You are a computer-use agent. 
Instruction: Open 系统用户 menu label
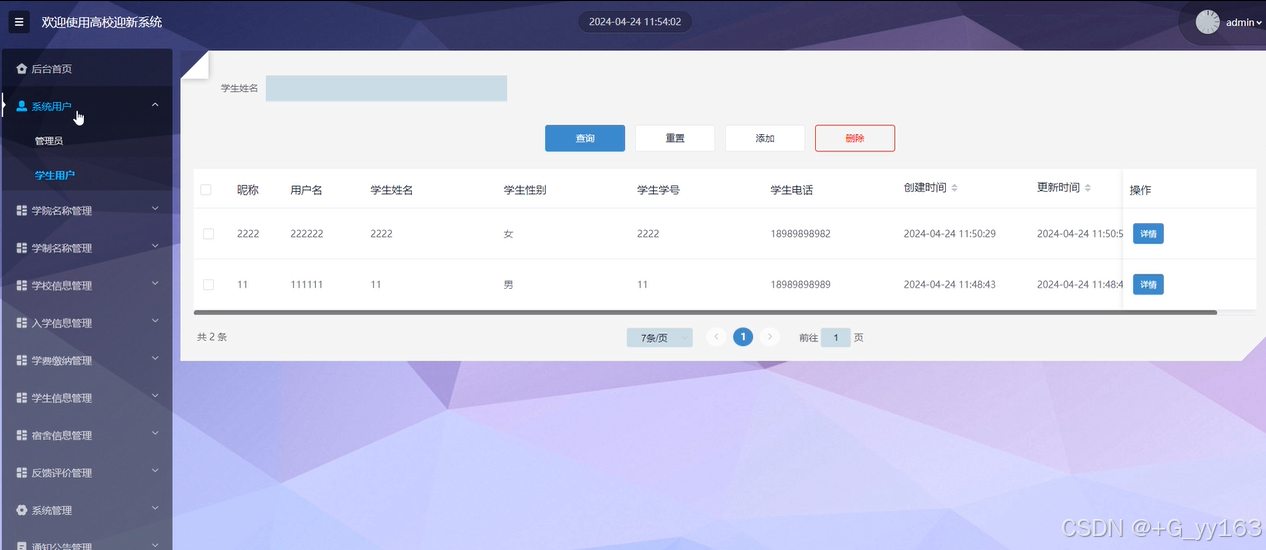51,106
